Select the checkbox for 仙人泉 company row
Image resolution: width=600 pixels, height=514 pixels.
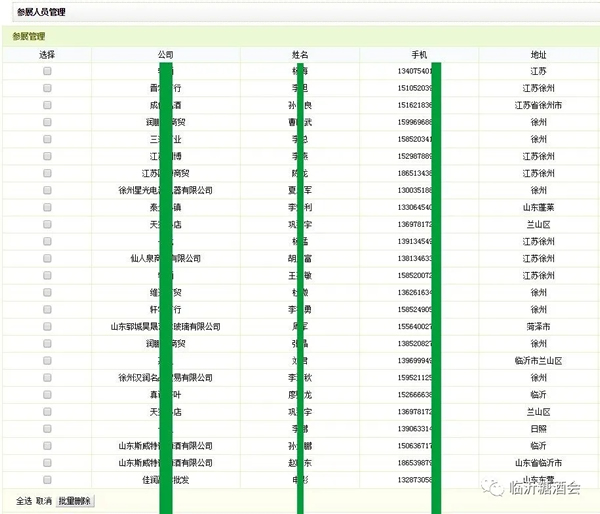pyautogui.click(x=47, y=258)
